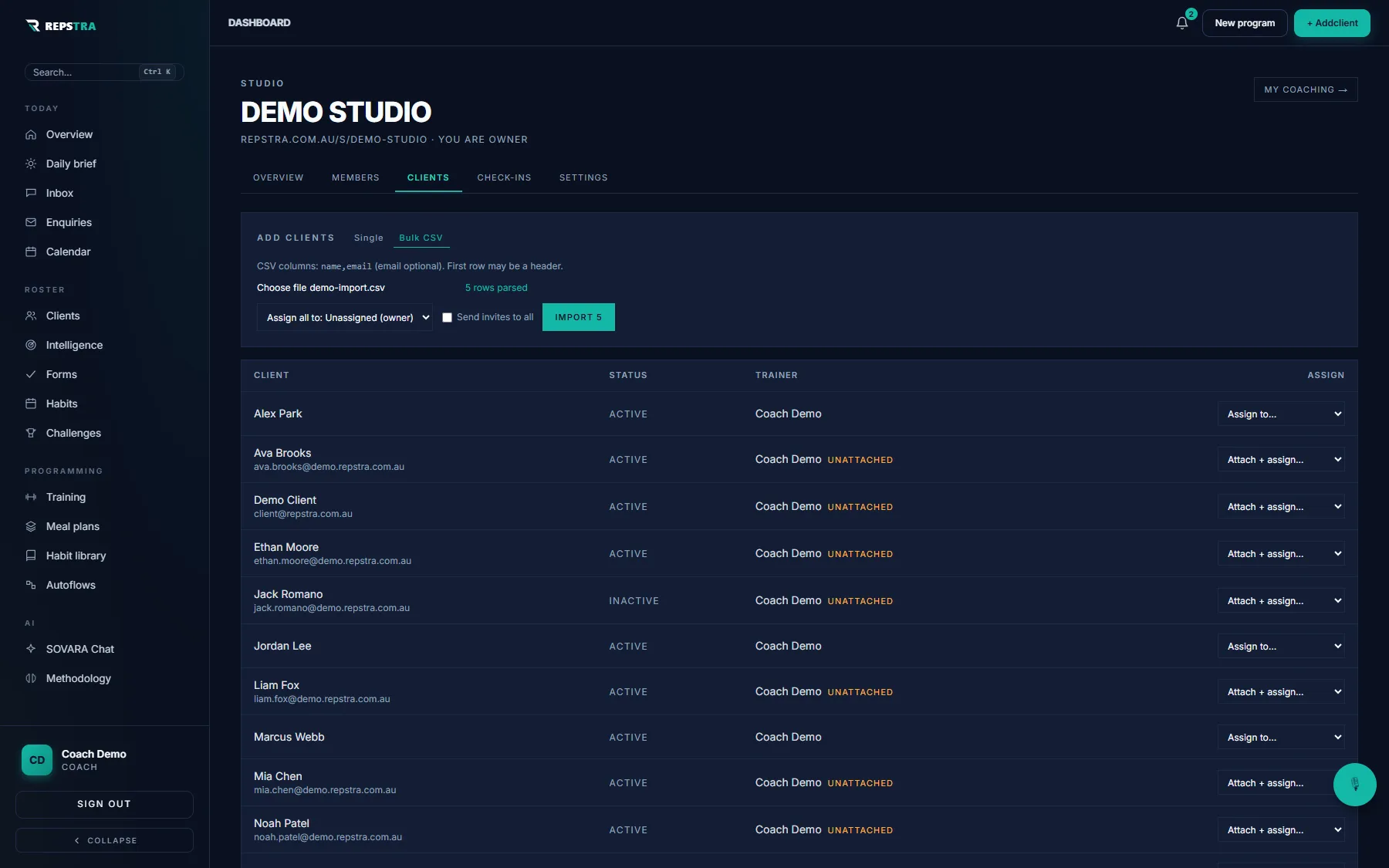
Task: Click Coach Demo trainer for Marcus Webb
Action: pos(789,737)
